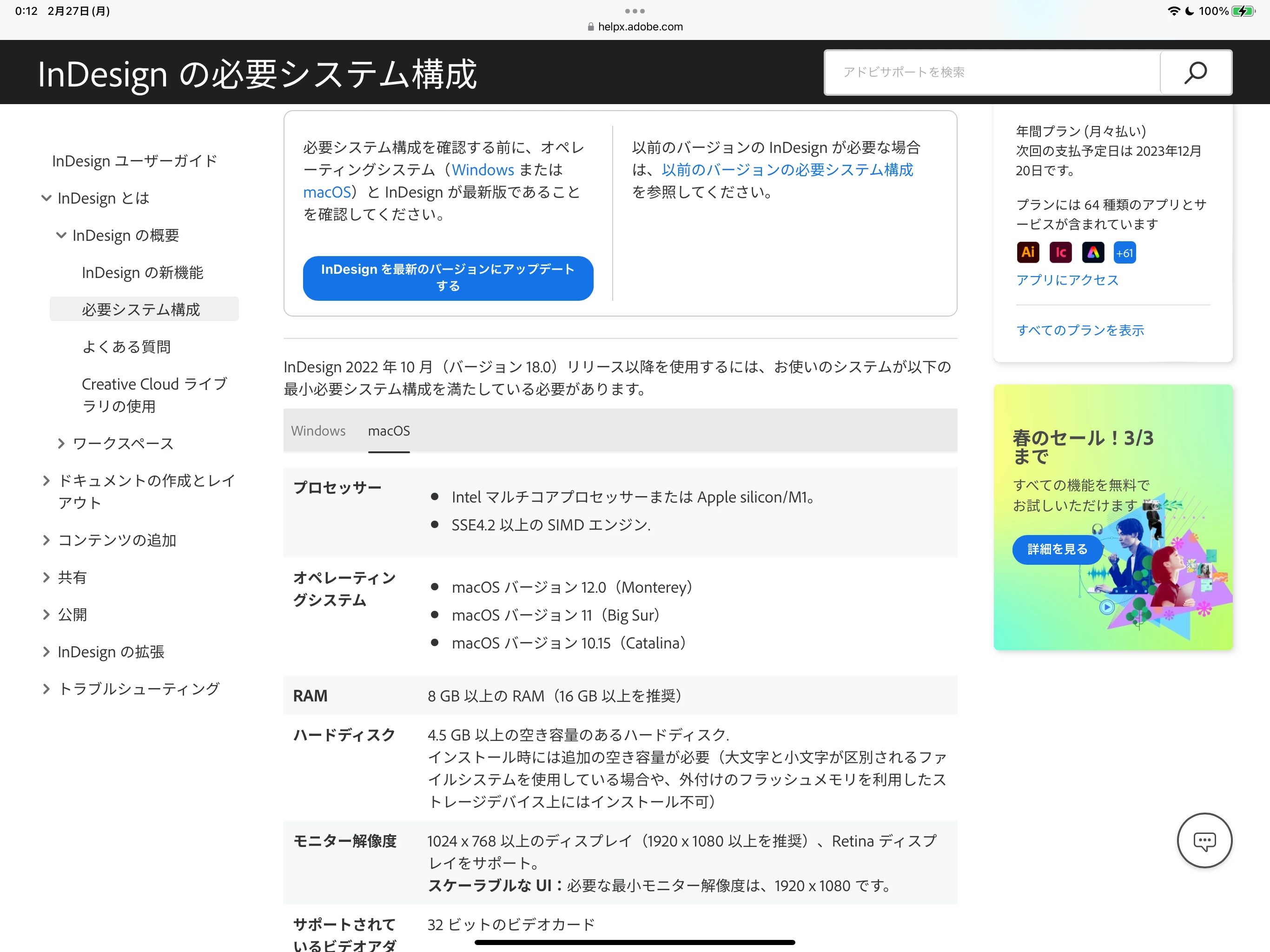Tap the three-dot multitasking menu at top

pyautogui.click(x=635, y=11)
